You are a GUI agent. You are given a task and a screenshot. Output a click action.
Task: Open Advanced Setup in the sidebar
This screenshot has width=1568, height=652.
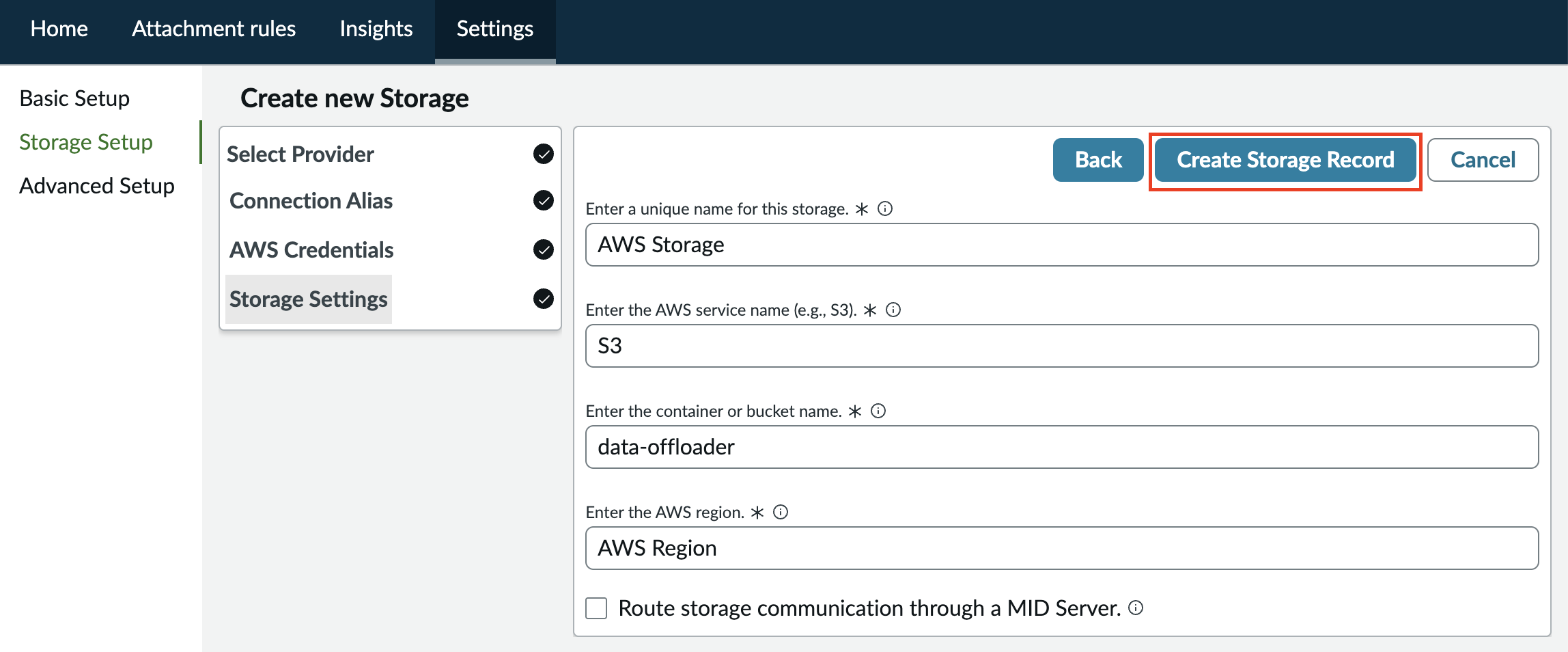pos(97,186)
